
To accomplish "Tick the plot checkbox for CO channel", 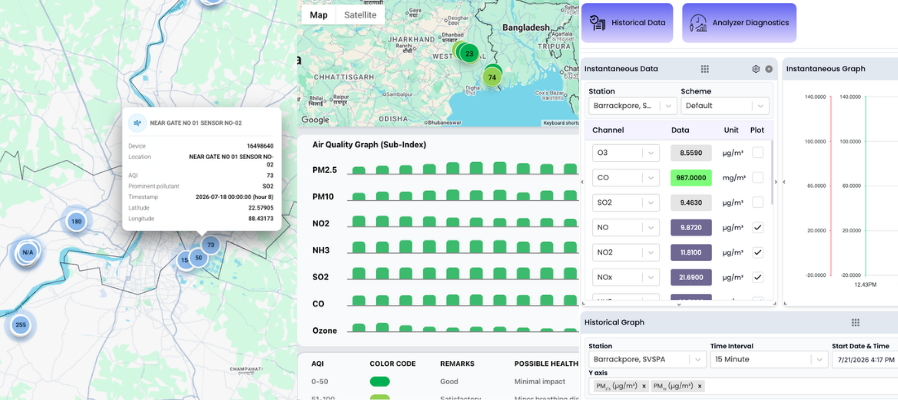I will [758, 178].
